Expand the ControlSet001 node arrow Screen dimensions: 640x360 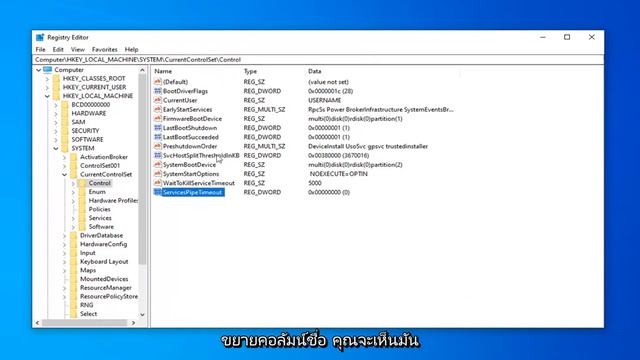(64, 166)
